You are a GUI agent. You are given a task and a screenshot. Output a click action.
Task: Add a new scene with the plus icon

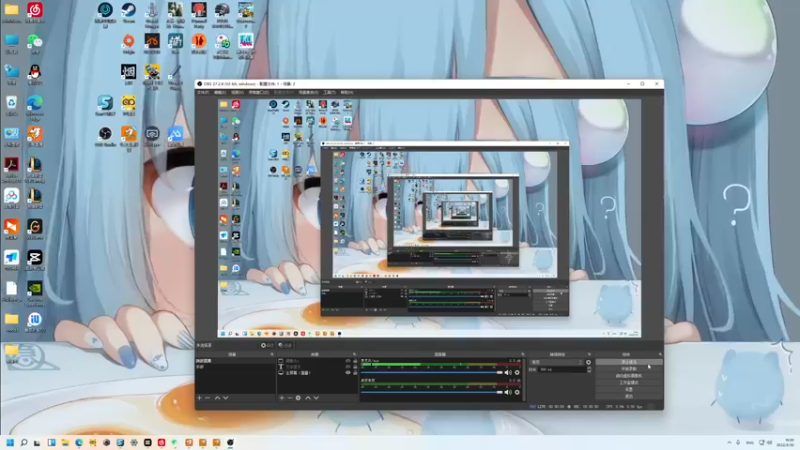coord(199,398)
